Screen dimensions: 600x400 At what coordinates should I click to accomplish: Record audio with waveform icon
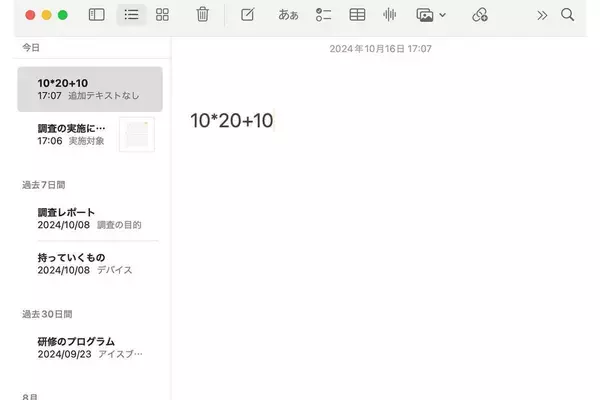click(390, 15)
